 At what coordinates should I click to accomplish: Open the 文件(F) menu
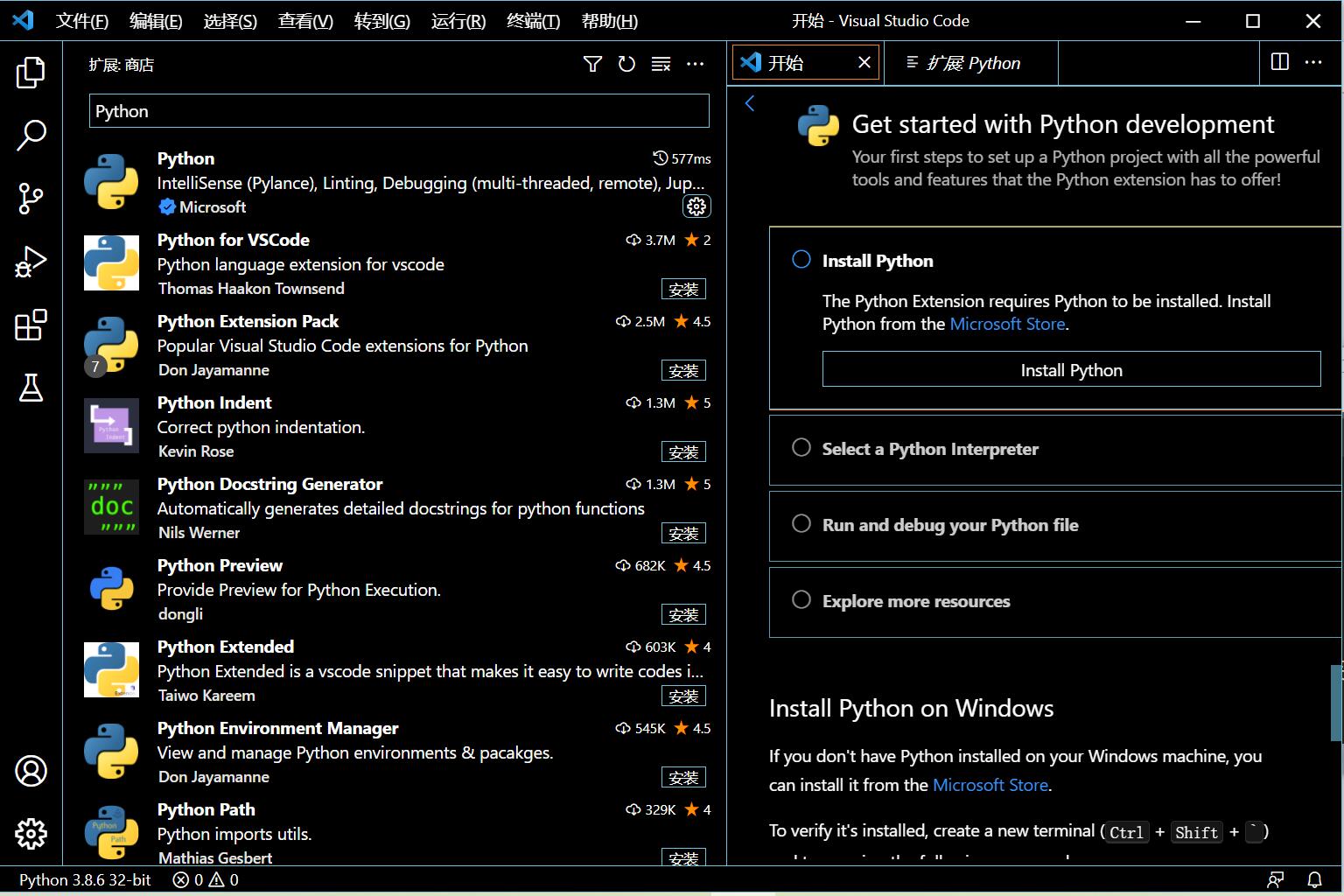(x=82, y=21)
